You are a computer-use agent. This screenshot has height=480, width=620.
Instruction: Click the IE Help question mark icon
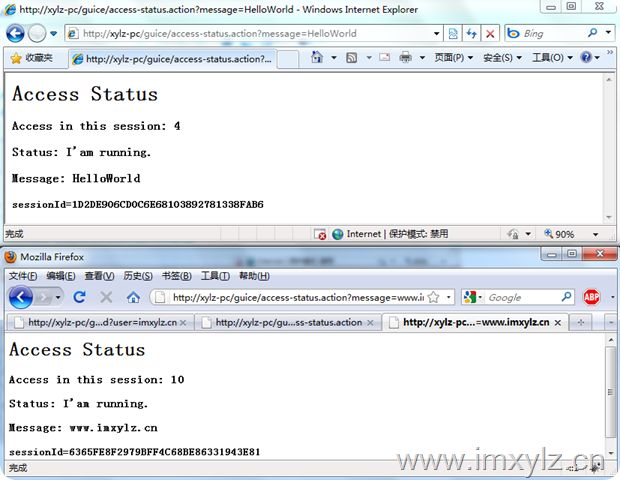tap(586, 58)
